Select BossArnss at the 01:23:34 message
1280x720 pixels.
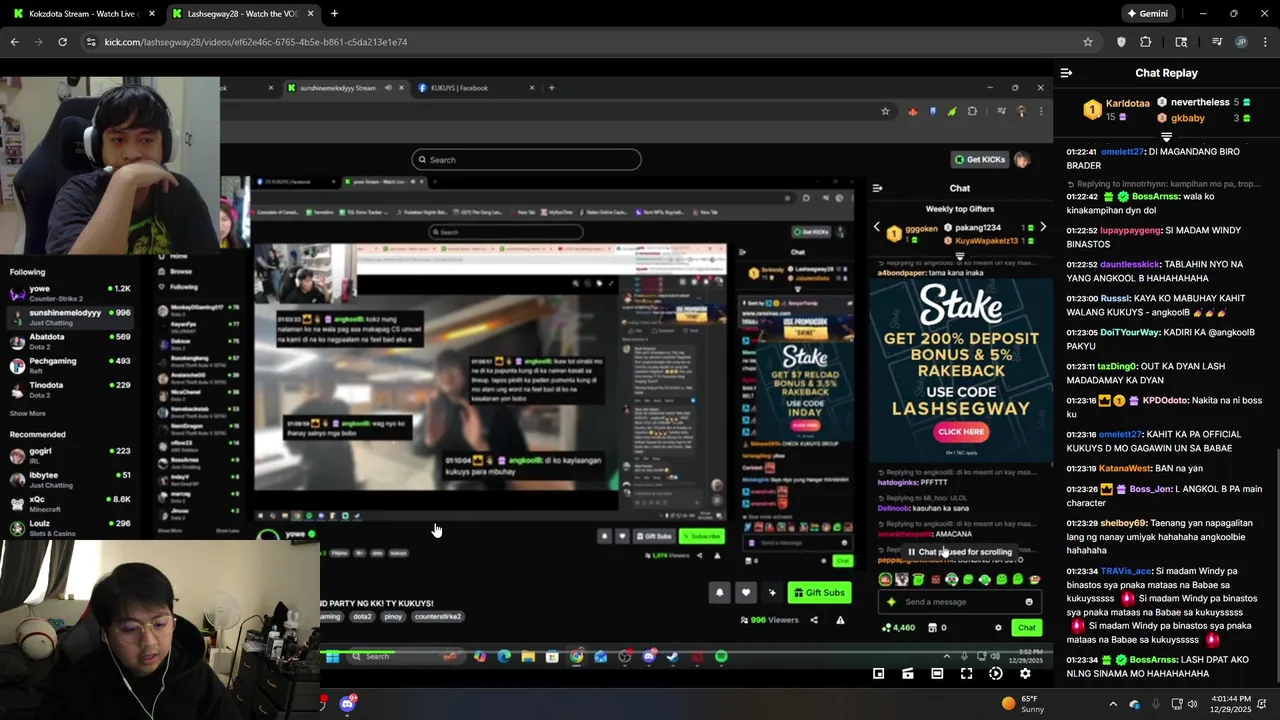click(x=1155, y=660)
